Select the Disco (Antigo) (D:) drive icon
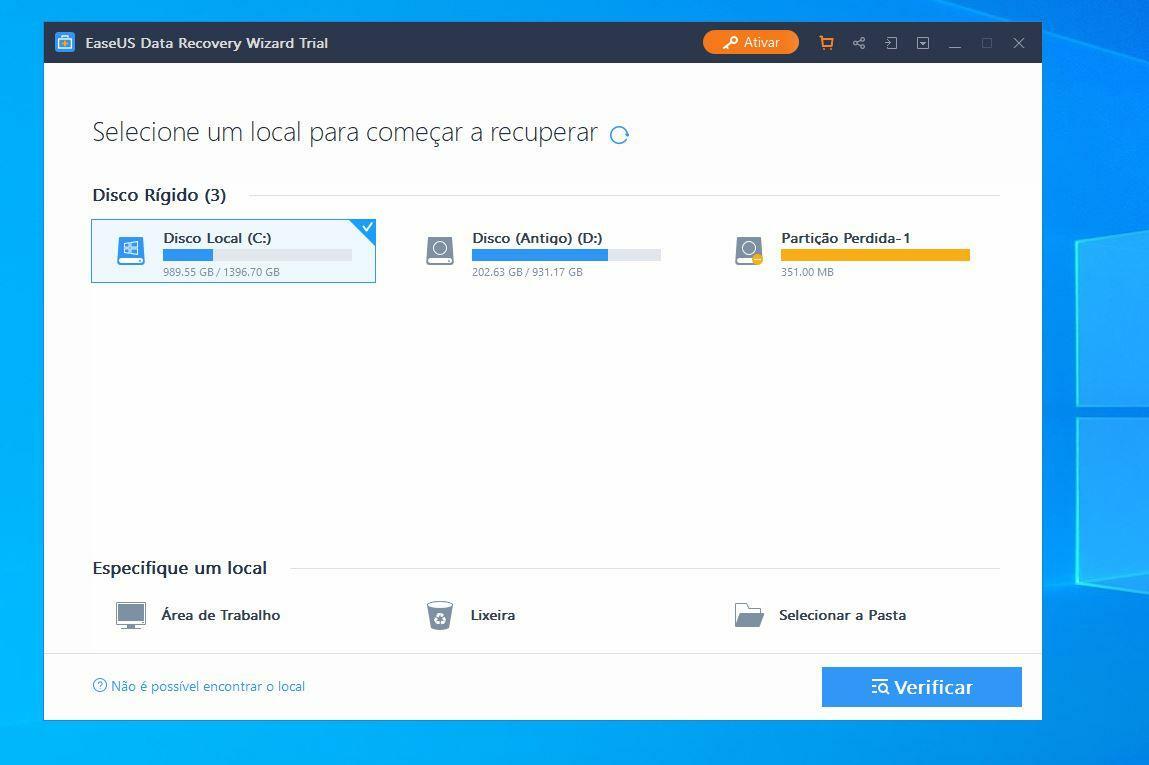The width and height of the screenshot is (1149, 765). [440, 251]
